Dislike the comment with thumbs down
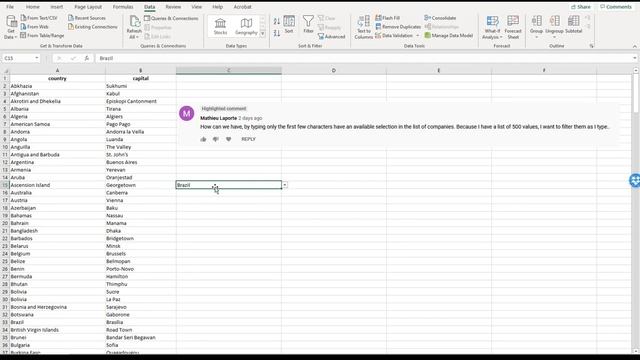The image size is (640, 360). pyautogui.click(x=216, y=140)
